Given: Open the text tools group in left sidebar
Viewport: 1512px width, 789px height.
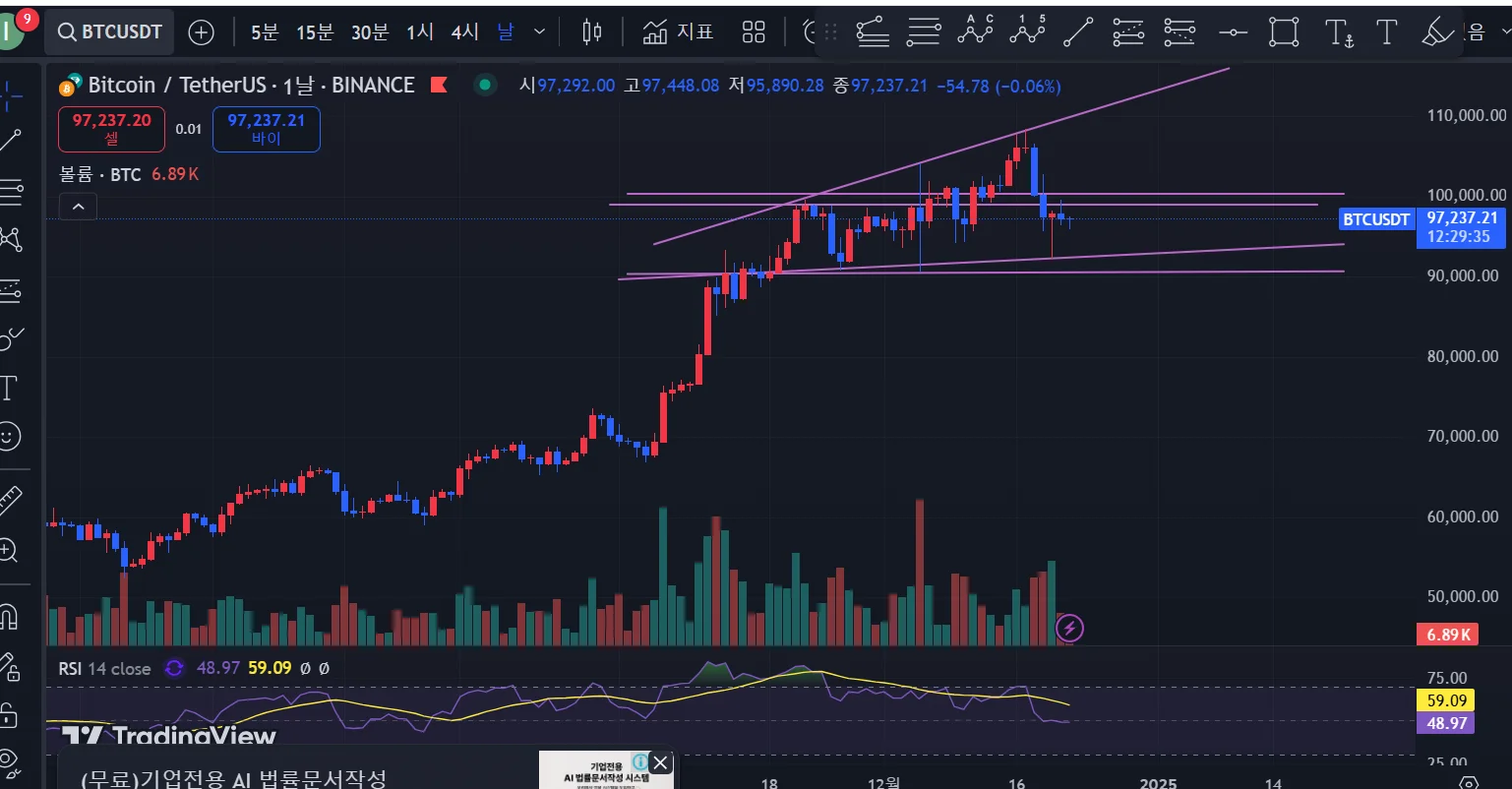Looking at the screenshot, I should (10, 388).
